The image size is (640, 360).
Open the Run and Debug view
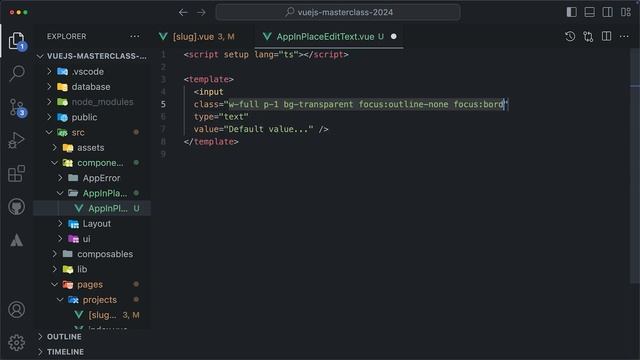[16, 140]
